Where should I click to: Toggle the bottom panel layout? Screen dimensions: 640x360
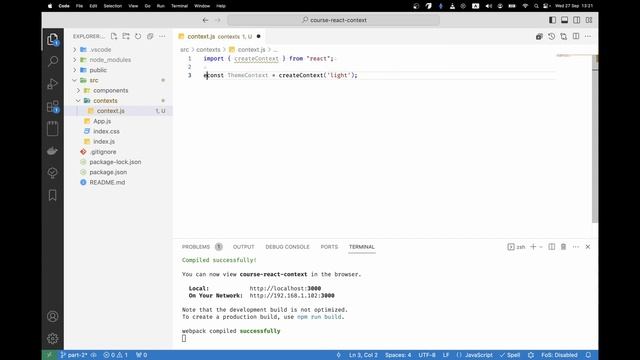[x=564, y=20]
